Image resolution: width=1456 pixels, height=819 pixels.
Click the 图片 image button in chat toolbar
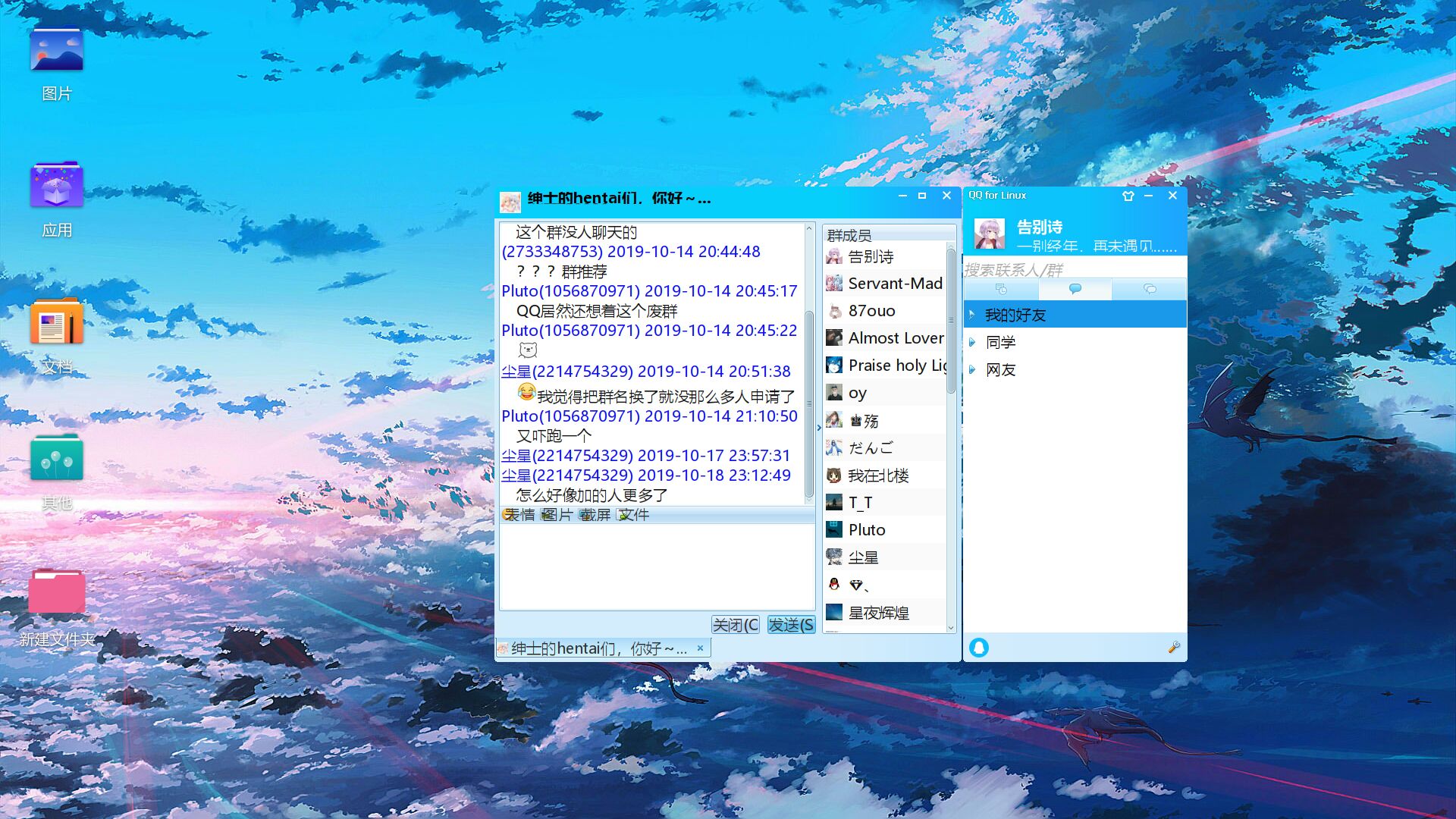point(557,515)
